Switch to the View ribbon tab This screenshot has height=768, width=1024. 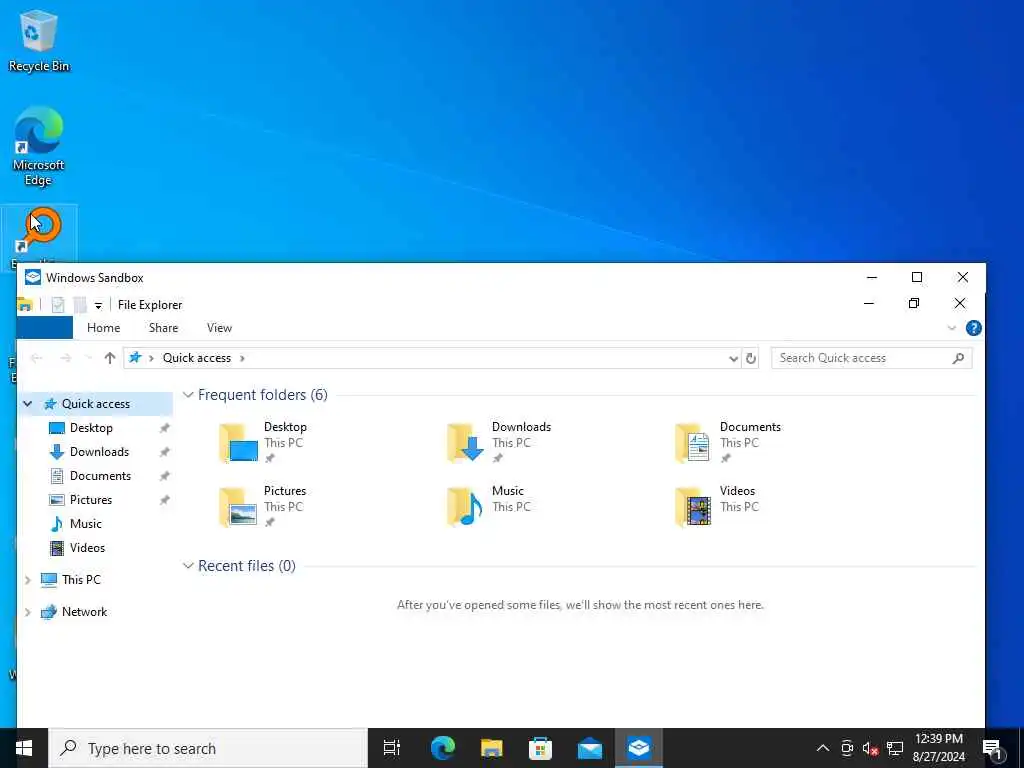pyautogui.click(x=219, y=328)
